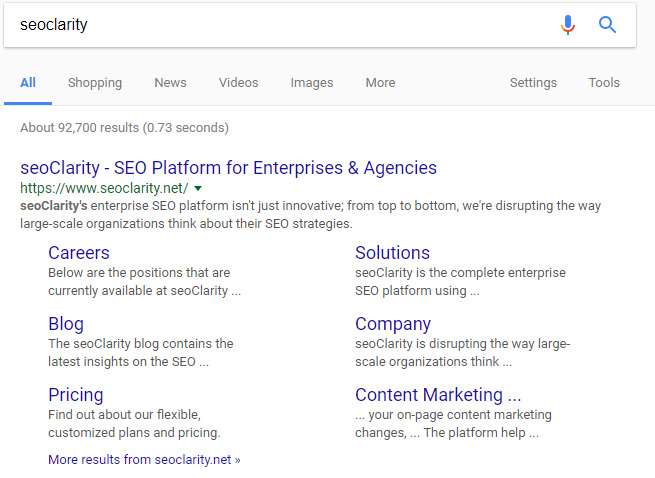Click snippet text 'large-scale organizations think about their SEO strategies'
Screen dimensions: 655x478
(185, 224)
